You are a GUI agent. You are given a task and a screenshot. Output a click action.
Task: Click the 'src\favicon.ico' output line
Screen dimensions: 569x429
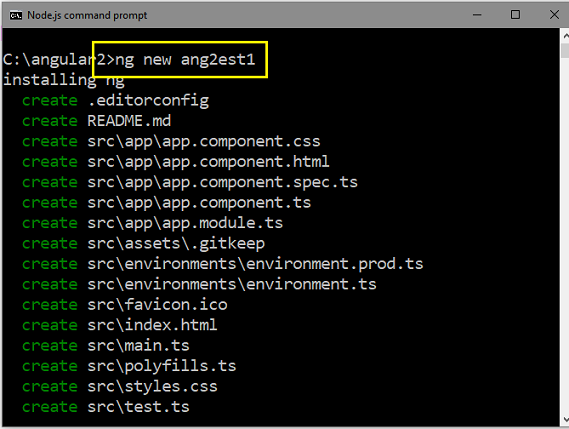[157, 305]
